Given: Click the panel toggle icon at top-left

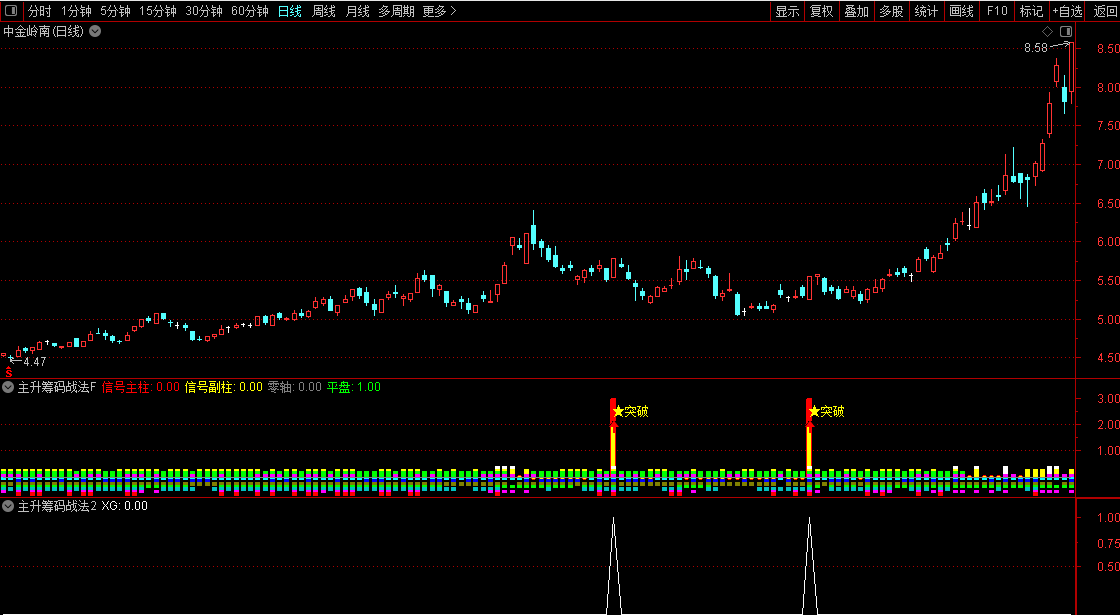Looking at the screenshot, I should pyautogui.click(x=11, y=11).
